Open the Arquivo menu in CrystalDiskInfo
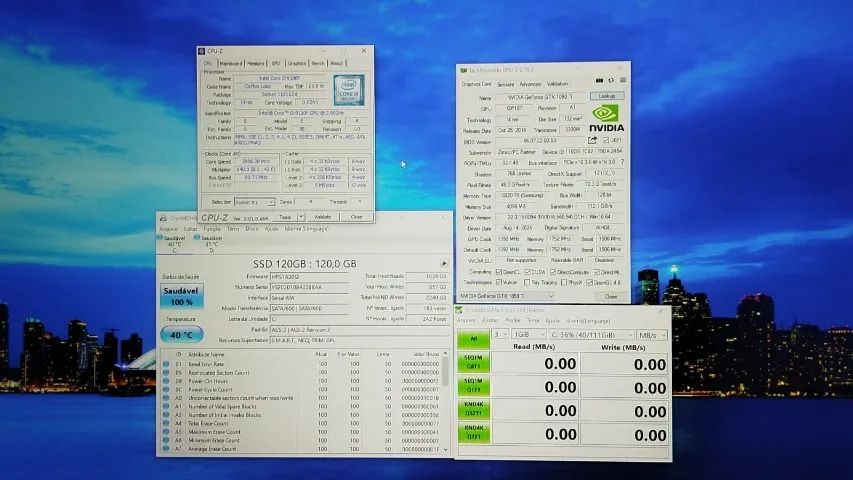853x480 pixels. pyautogui.click(x=169, y=229)
